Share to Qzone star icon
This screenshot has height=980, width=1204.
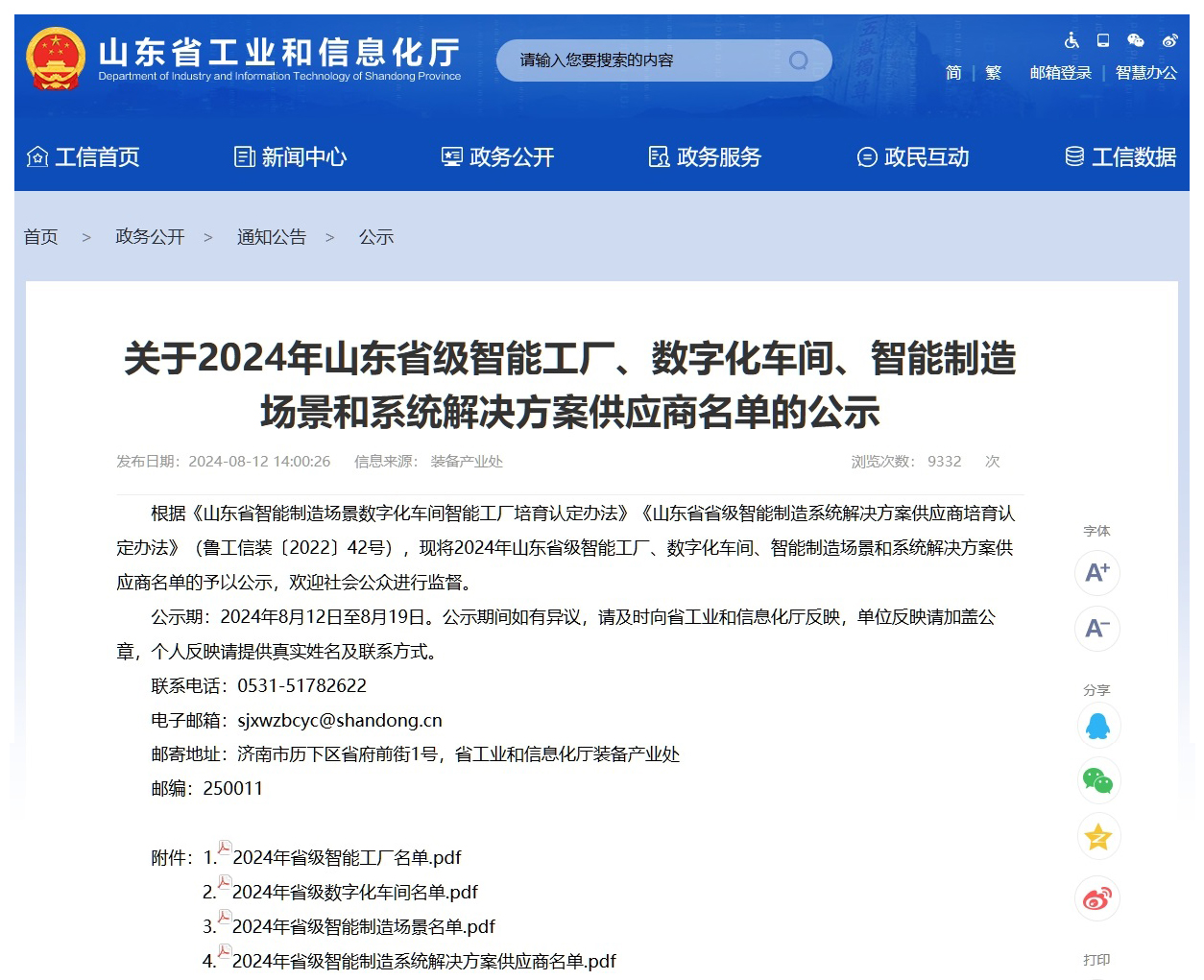(1097, 837)
